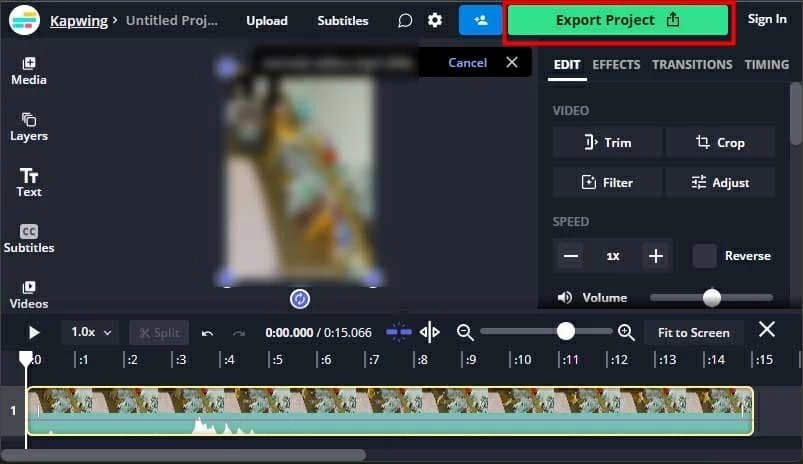The width and height of the screenshot is (803, 464).
Task: Increase video speed with plus button
Action: pyautogui.click(x=655, y=256)
